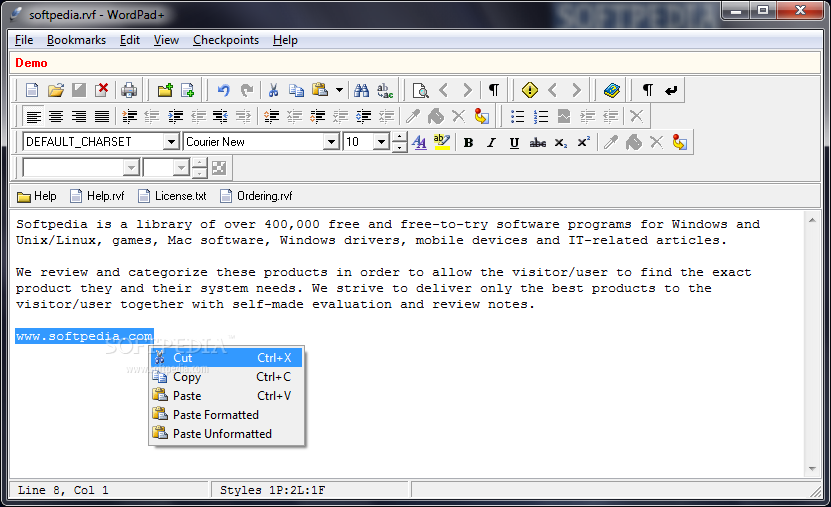The width and height of the screenshot is (831, 507).
Task: Toggle bold formatting
Action: [x=468, y=142]
